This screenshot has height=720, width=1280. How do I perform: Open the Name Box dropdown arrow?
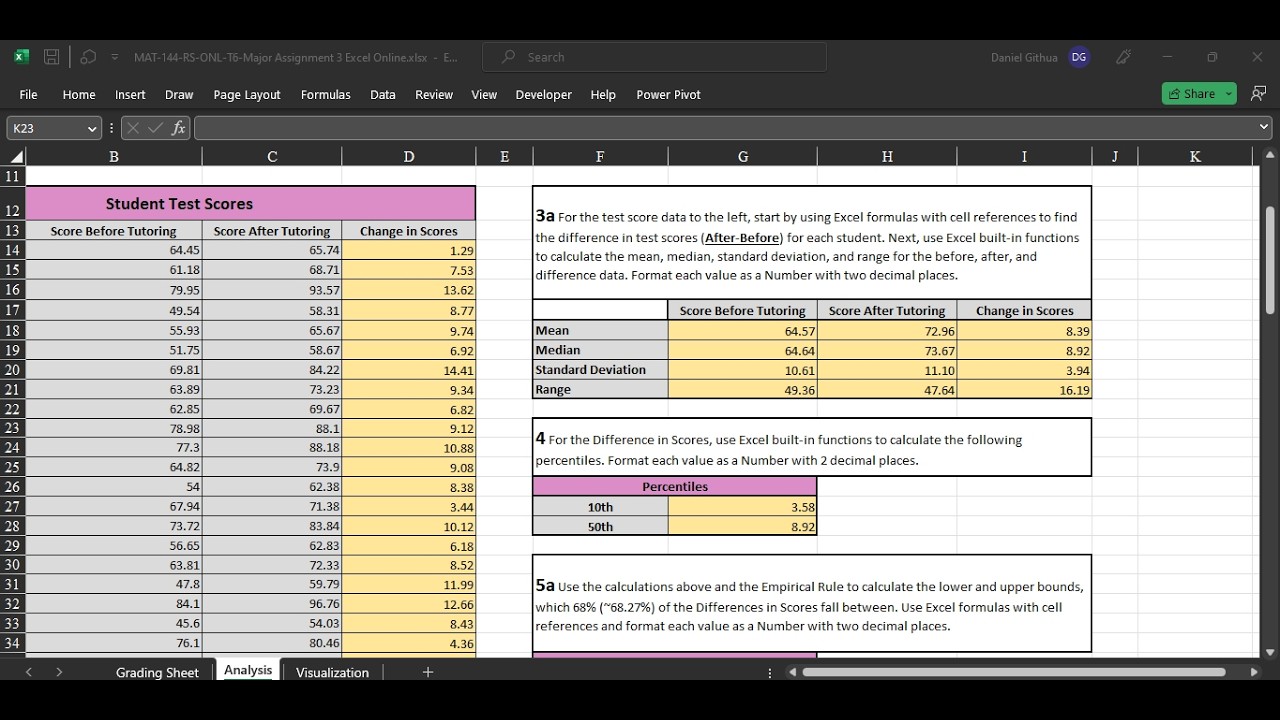(92, 128)
